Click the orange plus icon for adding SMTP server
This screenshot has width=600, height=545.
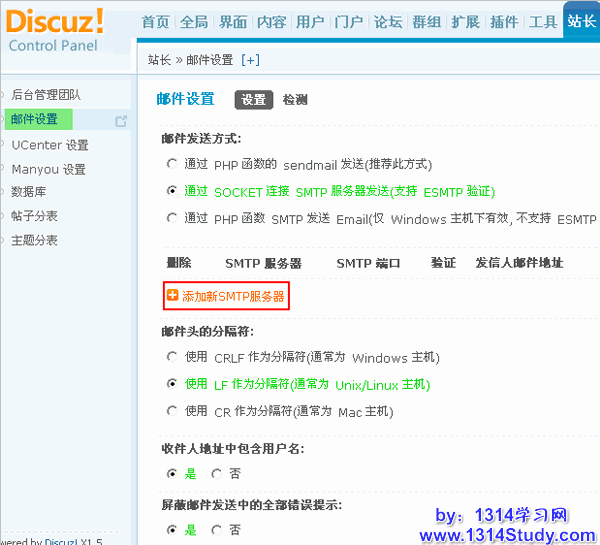pyautogui.click(x=172, y=296)
